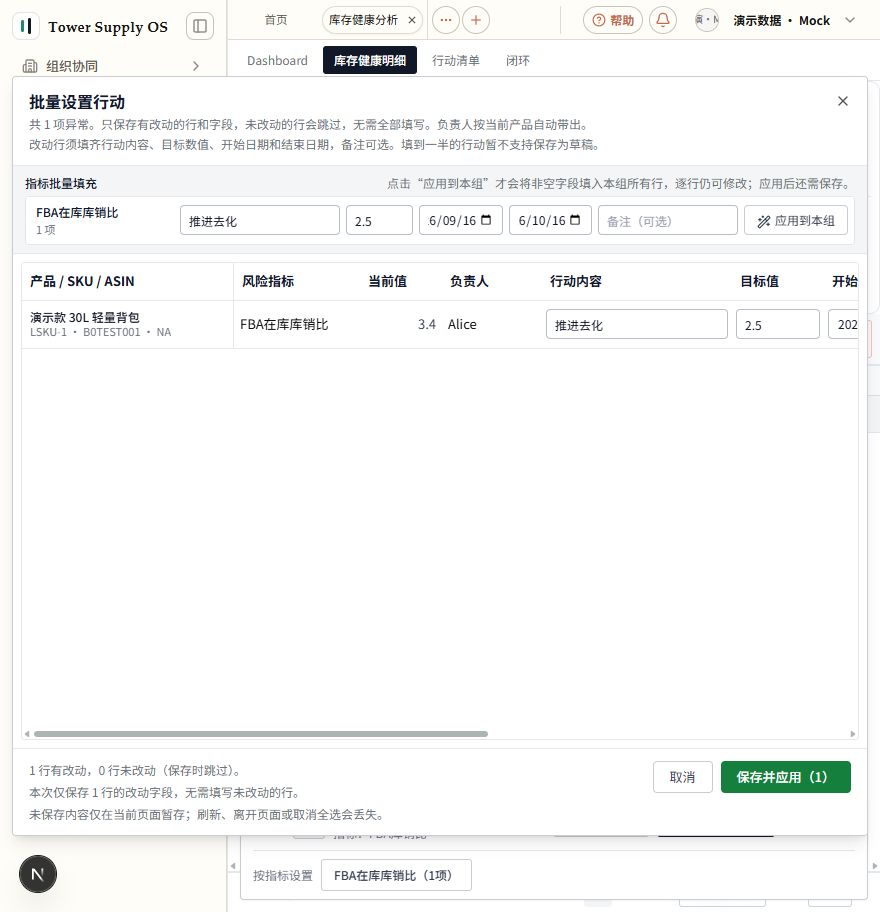Add a new tab with plus icon
This screenshot has width=880, height=912.
click(476, 20)
